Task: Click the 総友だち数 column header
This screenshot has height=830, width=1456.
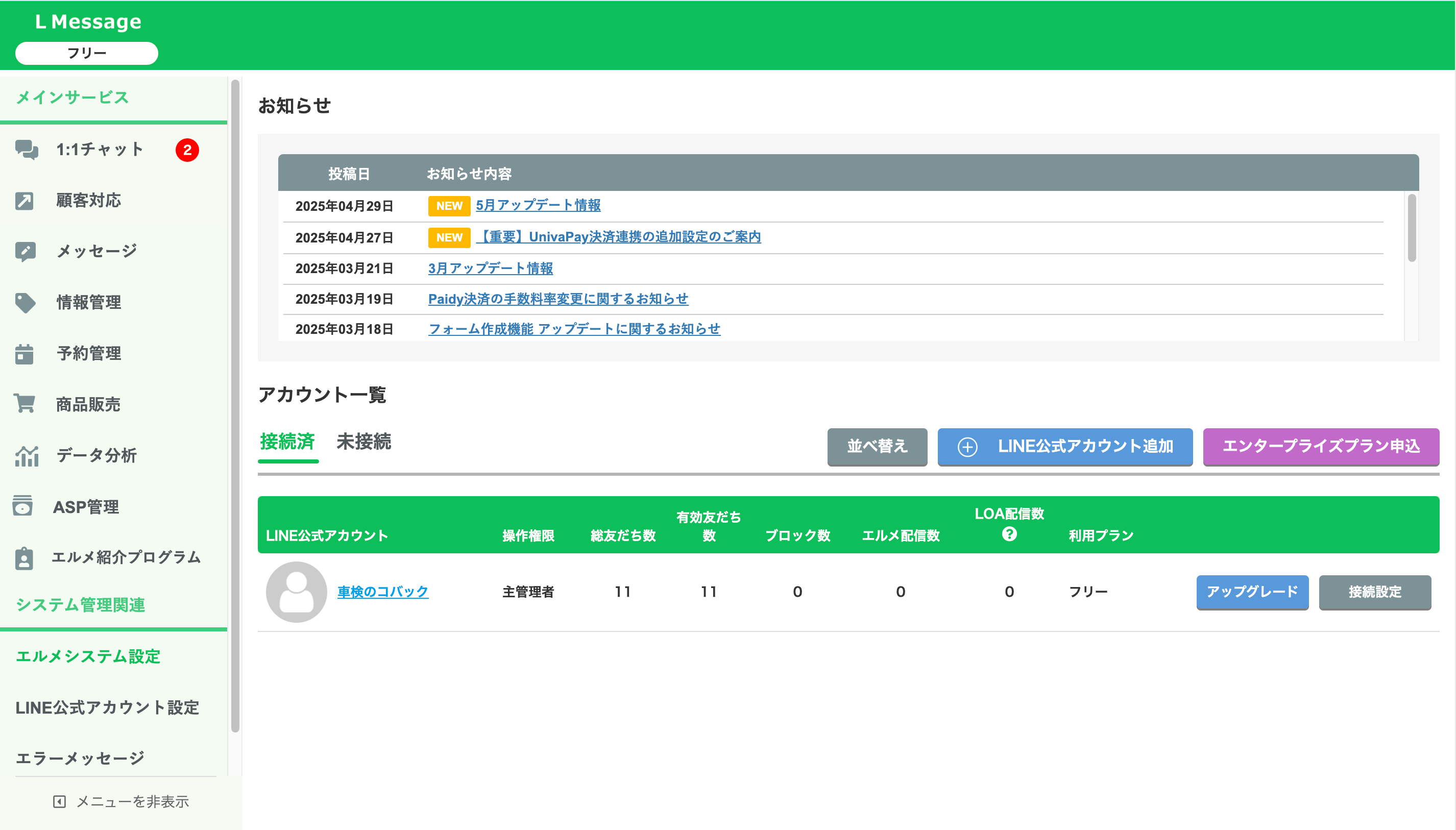Action: (623, 536)
